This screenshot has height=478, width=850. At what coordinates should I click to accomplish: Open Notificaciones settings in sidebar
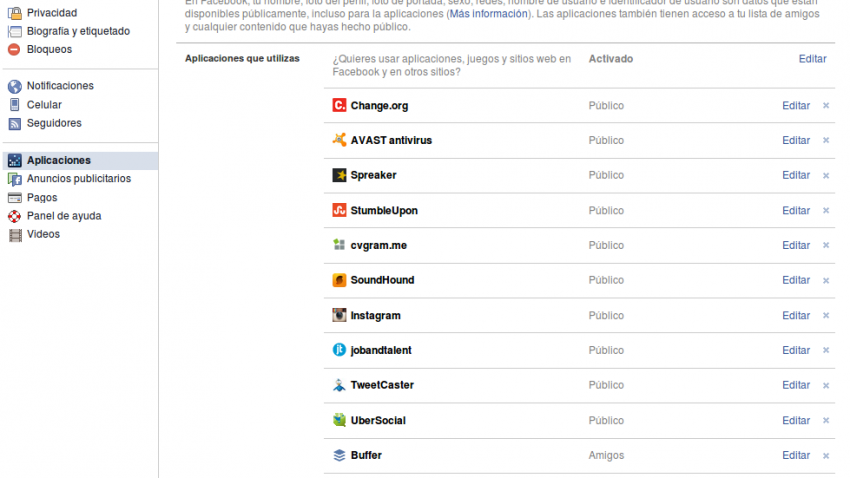click(60, 86)
